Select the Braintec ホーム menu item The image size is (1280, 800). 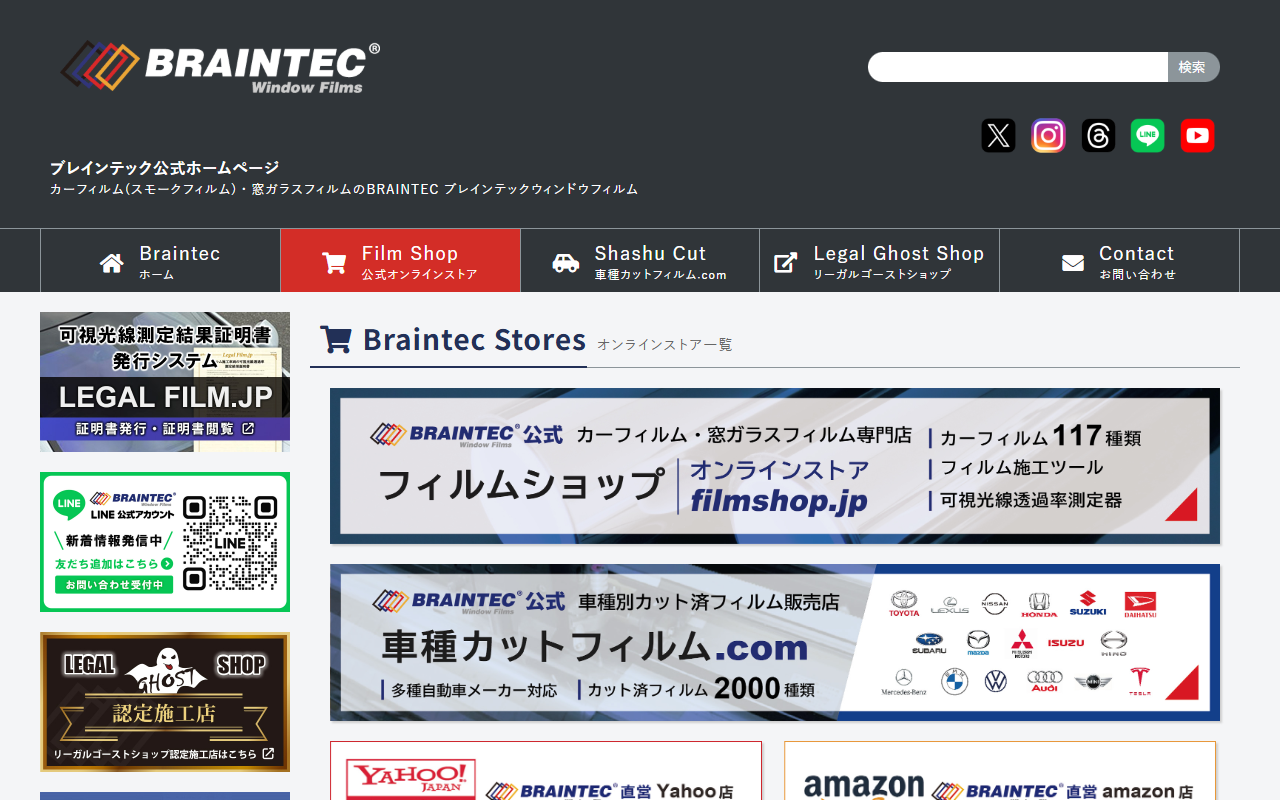[x=160, y=260]
